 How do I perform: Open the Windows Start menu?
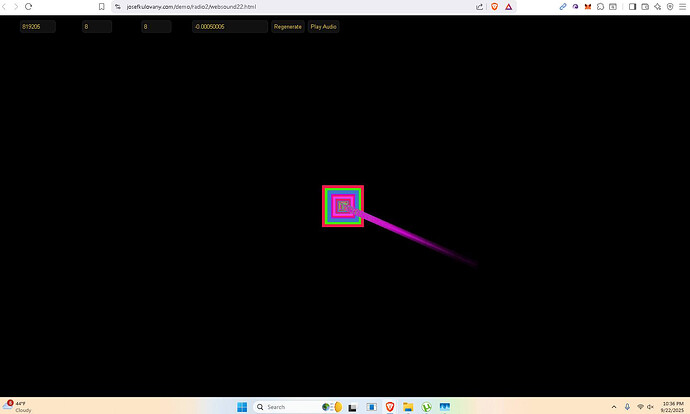243,407
